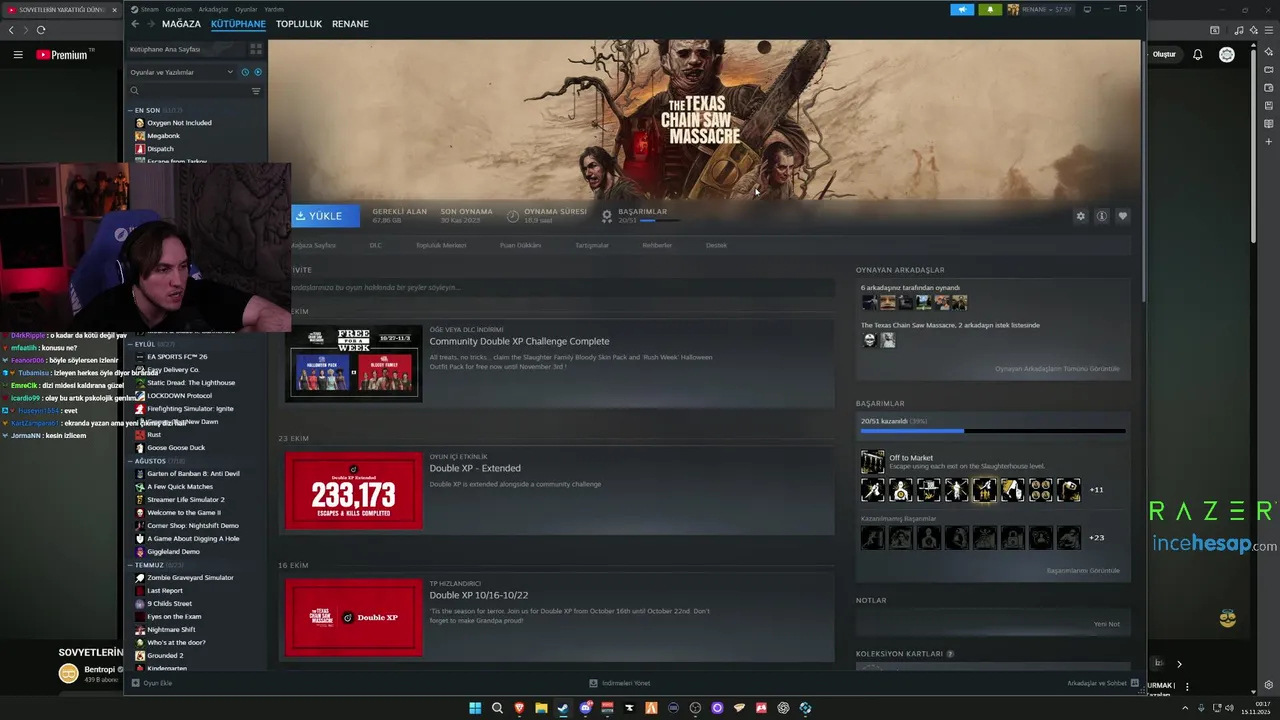The image size is (1280, 720).
Task: Open YouTube notifications bell in browser
Action: (1197, 55)
